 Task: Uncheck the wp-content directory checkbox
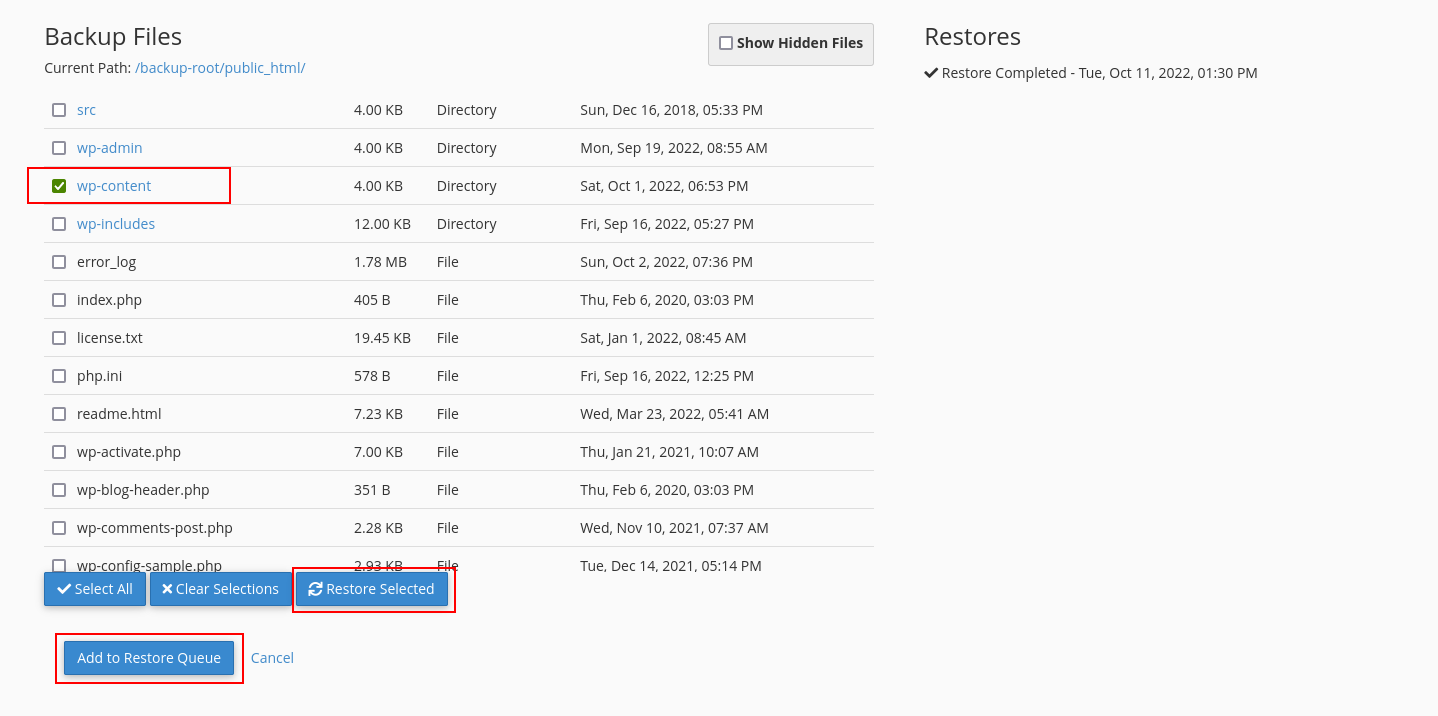tap(58, 185)
